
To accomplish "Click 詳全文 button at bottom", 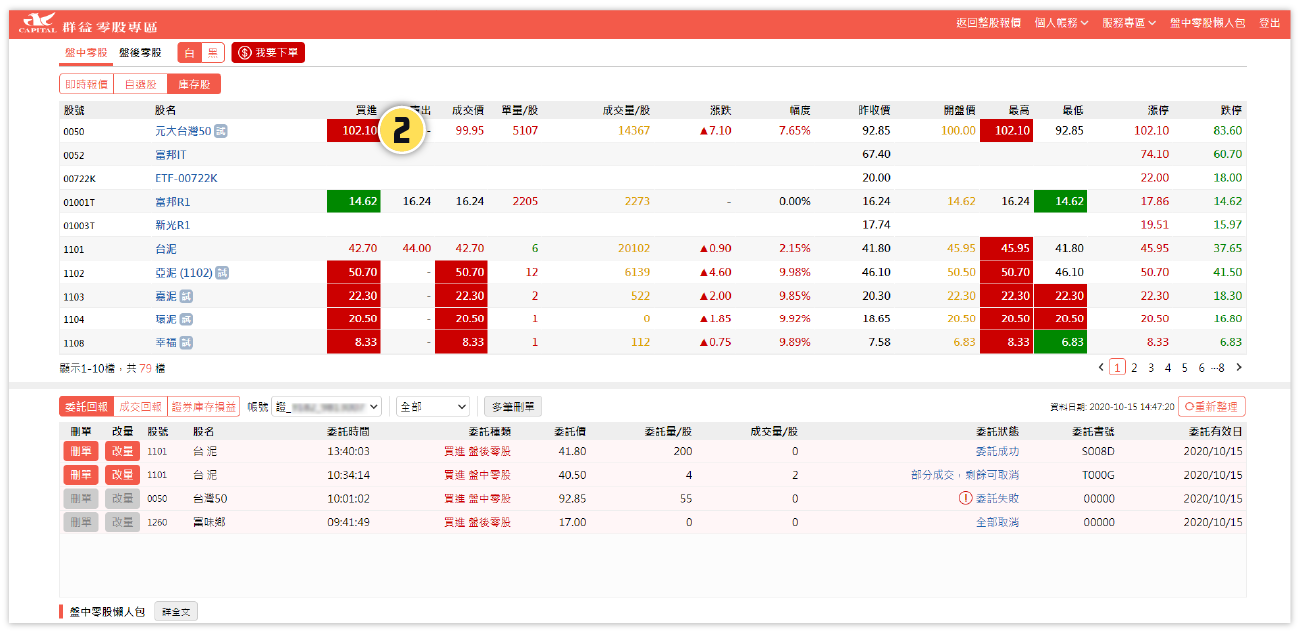I will pos(176,611).
